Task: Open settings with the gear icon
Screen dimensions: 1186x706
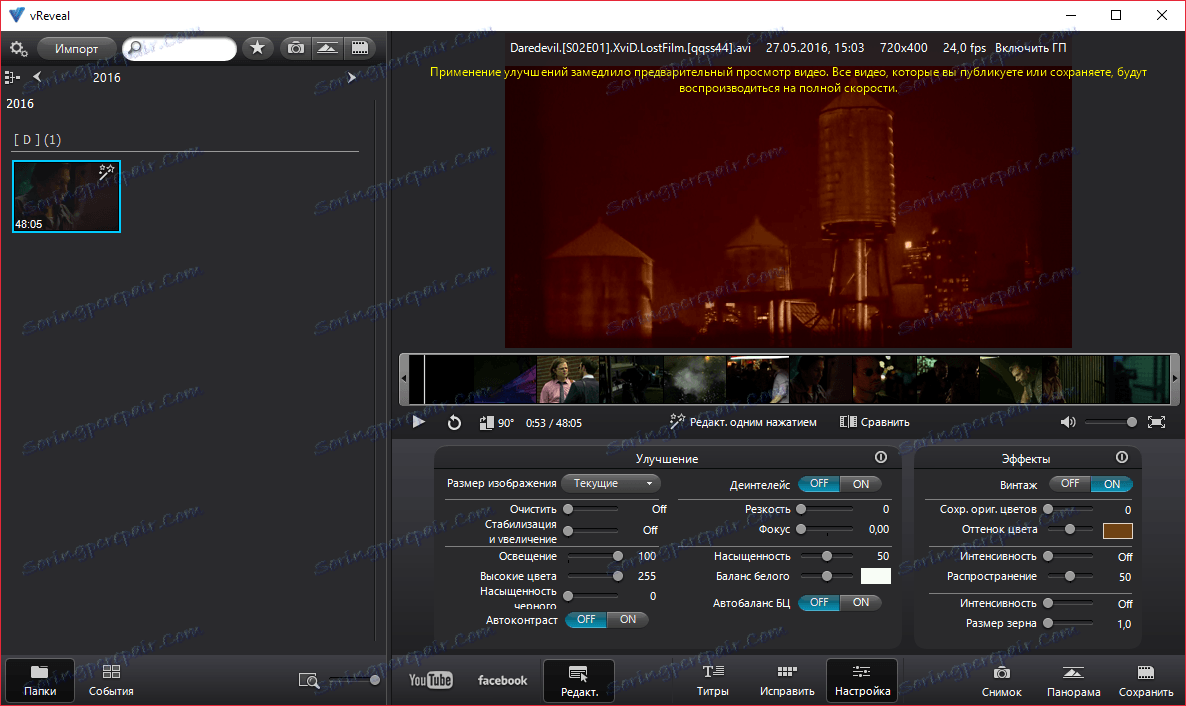Action: [18, 48]
